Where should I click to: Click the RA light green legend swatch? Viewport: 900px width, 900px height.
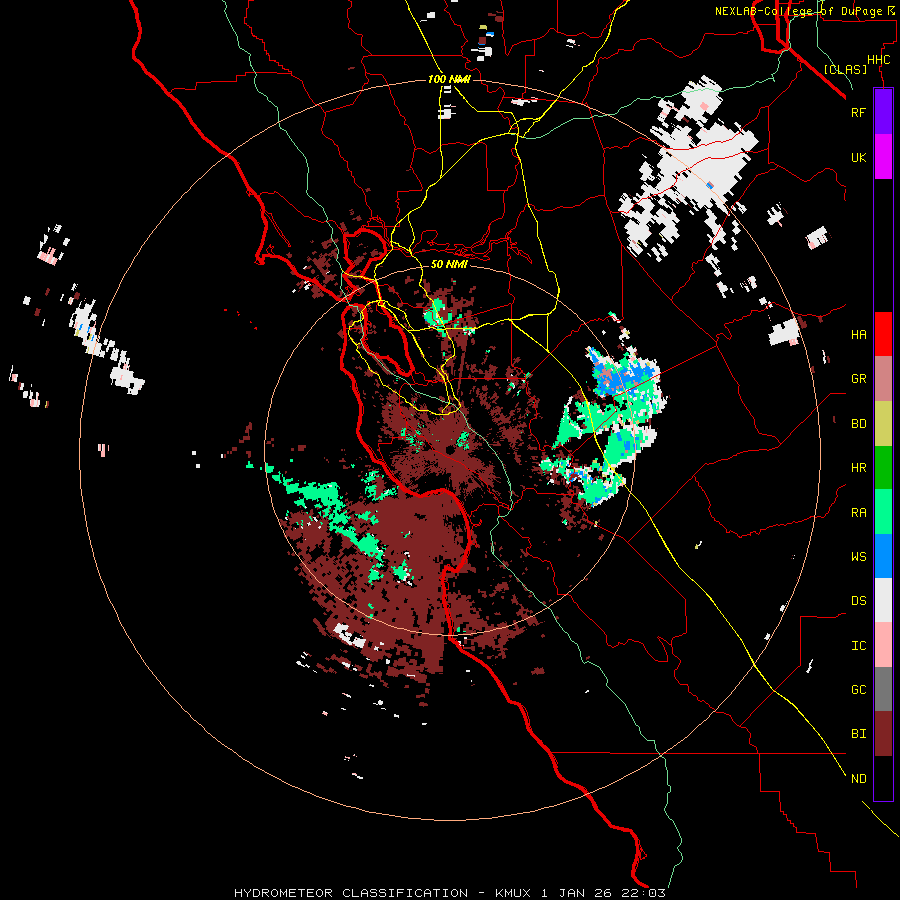click(883, 512)
